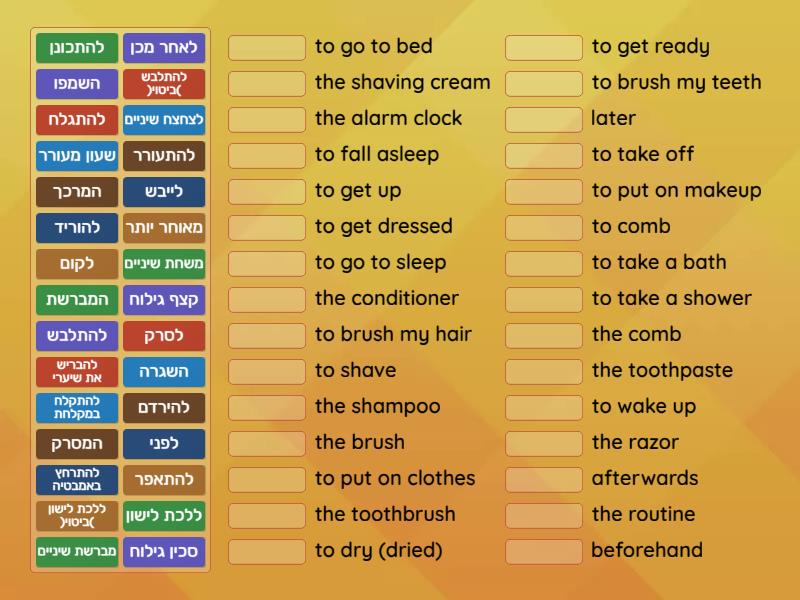Click the answer box next to "beforehand"
The image size is (800, 600).
544,551
